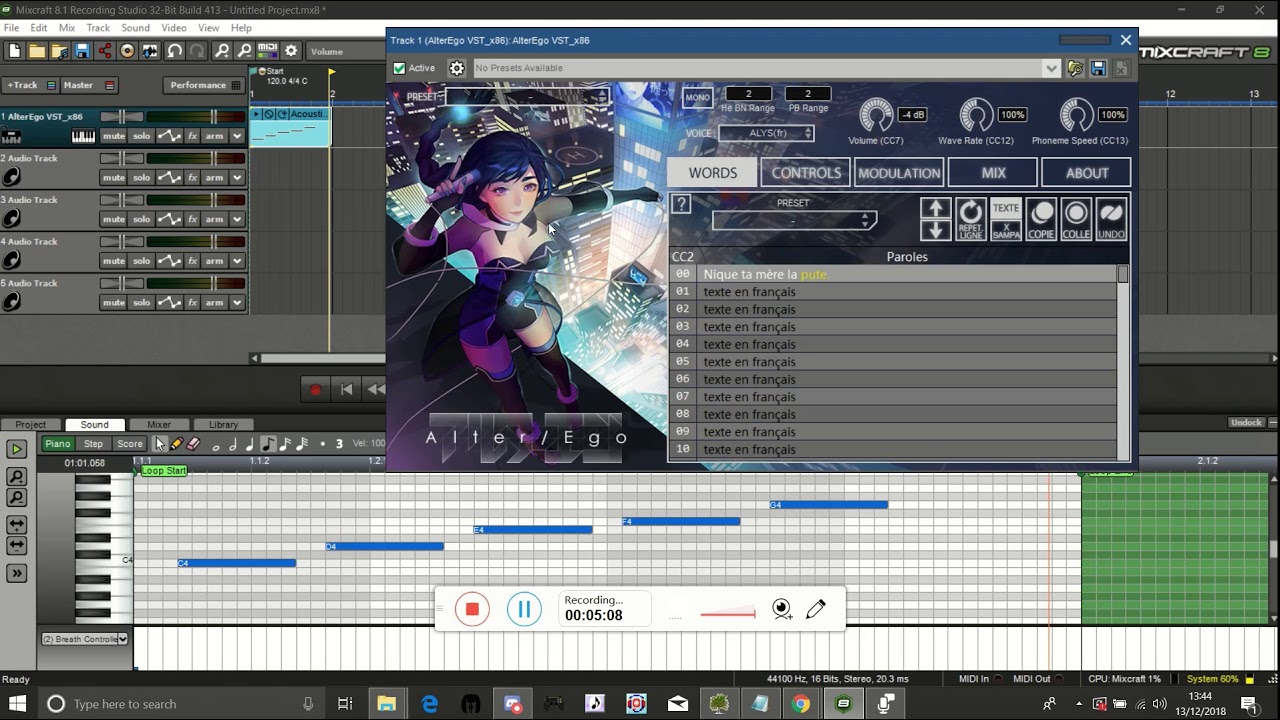Solo track 5 Audio Track
The height and width of the screenshot is (720, 1280).
pos(141,303)
